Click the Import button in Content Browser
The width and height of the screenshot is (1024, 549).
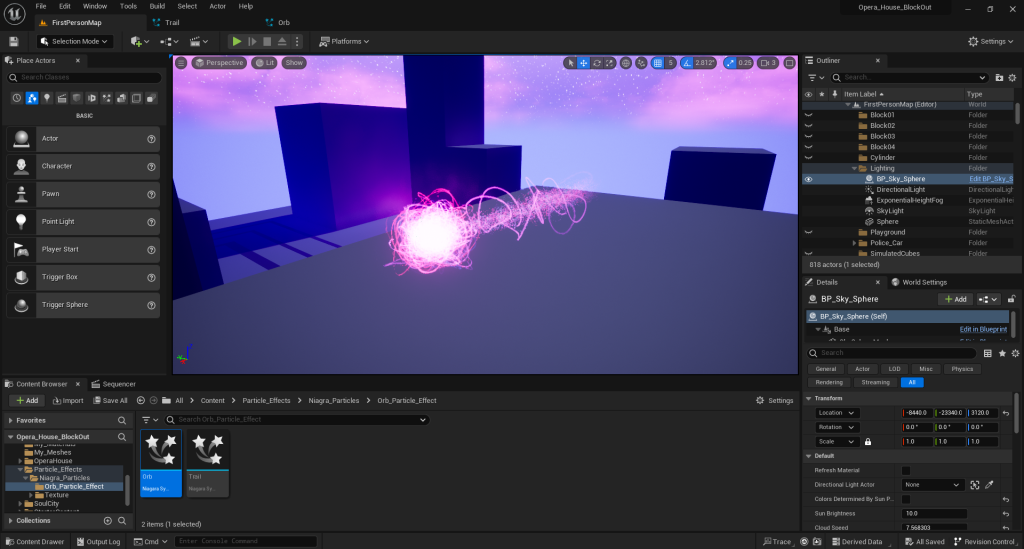click(x=67, y=400)
